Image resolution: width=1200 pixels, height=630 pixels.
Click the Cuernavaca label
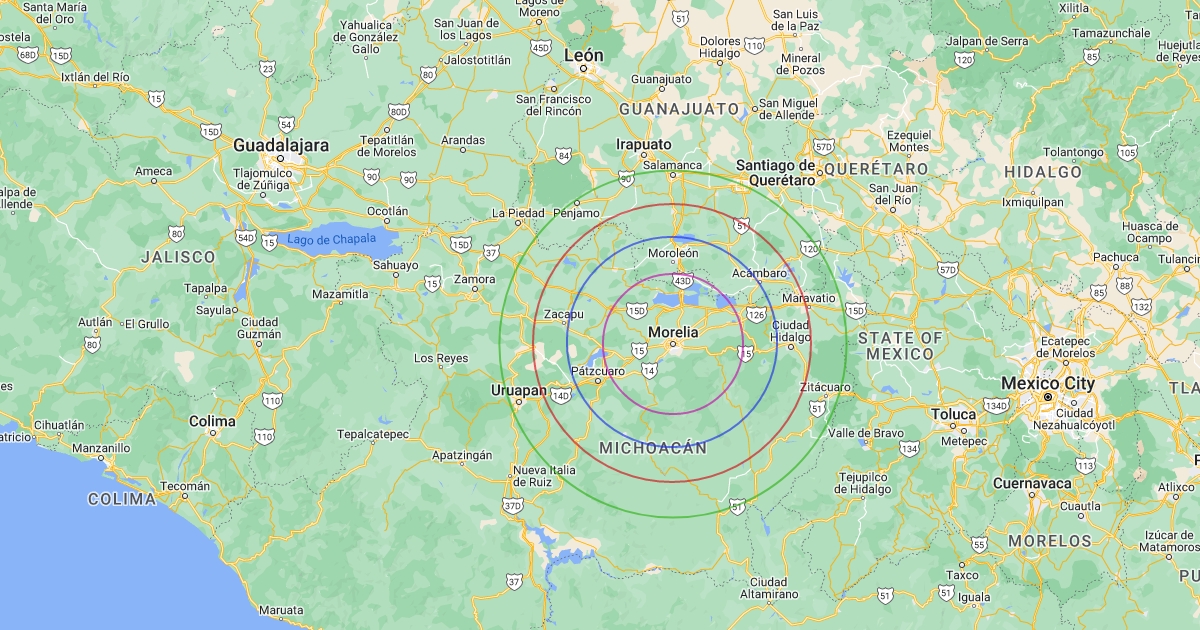[x=1032, y=483]
